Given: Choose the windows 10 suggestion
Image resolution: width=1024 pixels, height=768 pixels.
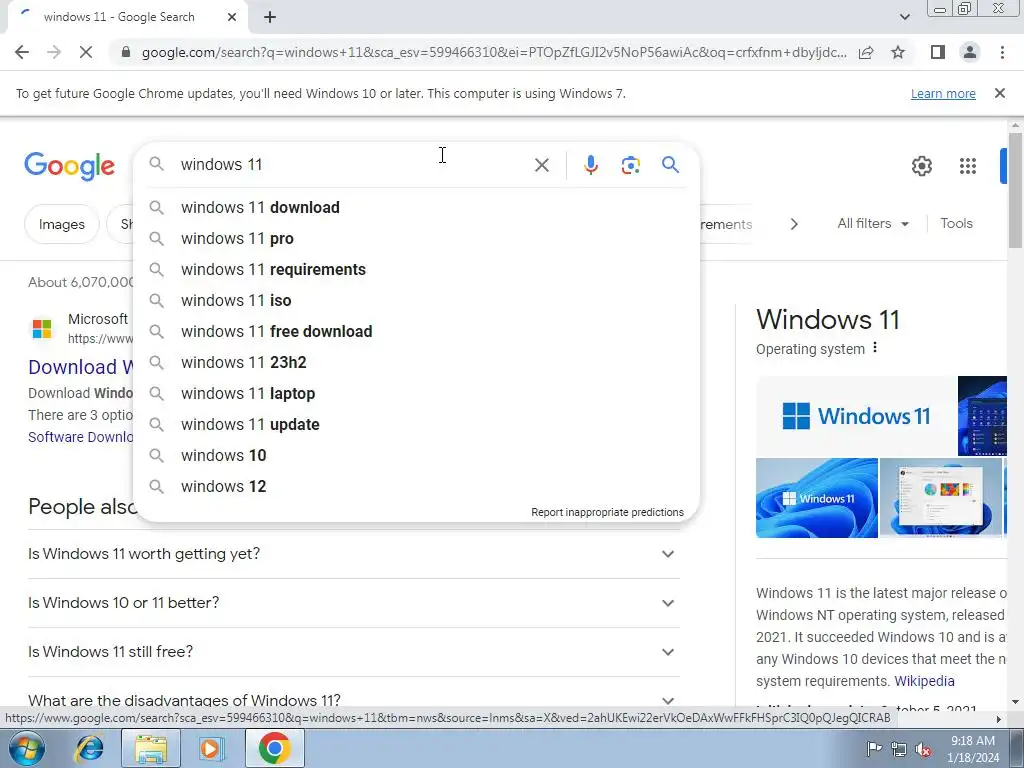Looking at the screenshot, I should pos(416,455).
